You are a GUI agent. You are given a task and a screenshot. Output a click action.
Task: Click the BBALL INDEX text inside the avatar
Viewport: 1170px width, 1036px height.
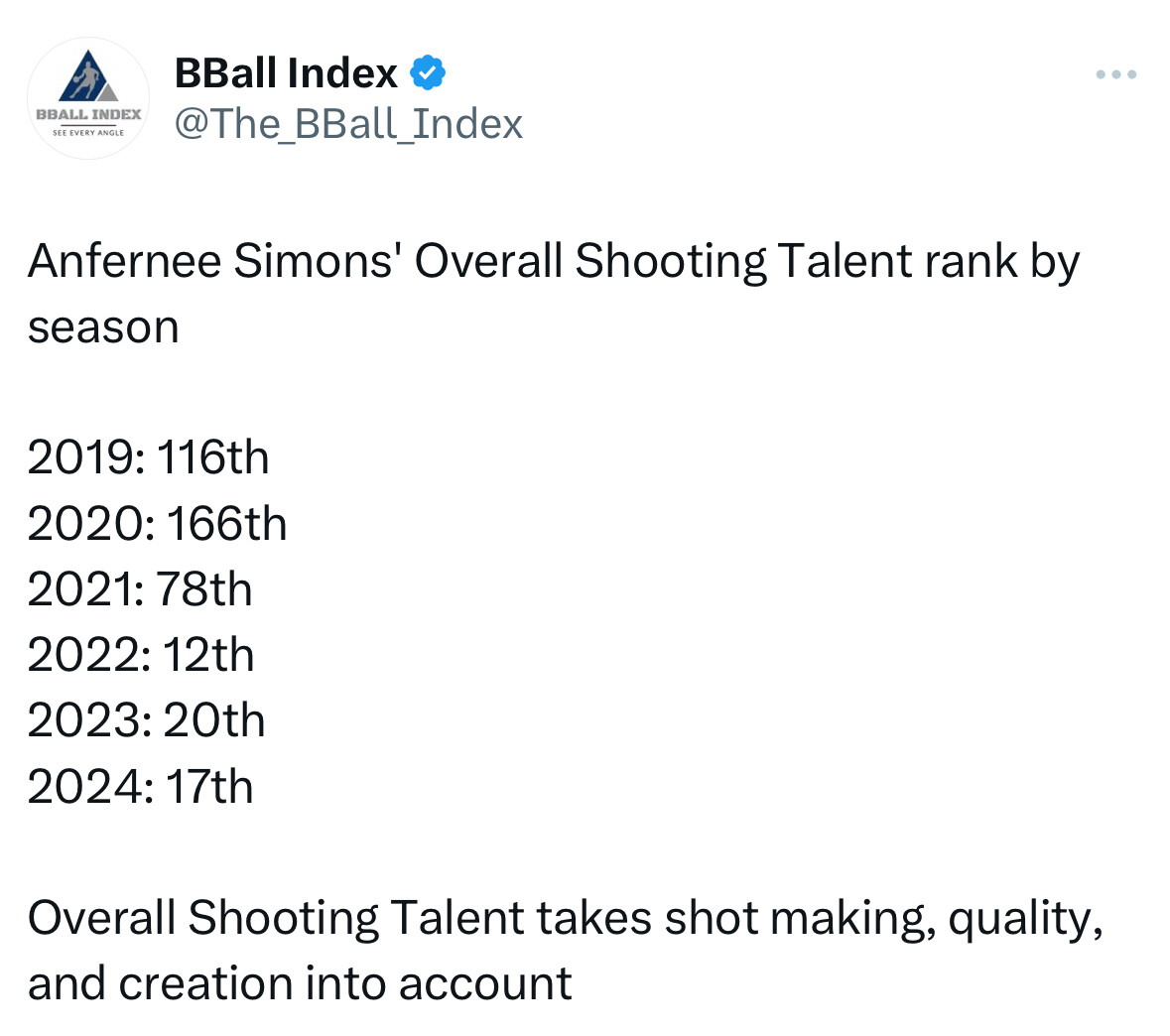point(88,114)
